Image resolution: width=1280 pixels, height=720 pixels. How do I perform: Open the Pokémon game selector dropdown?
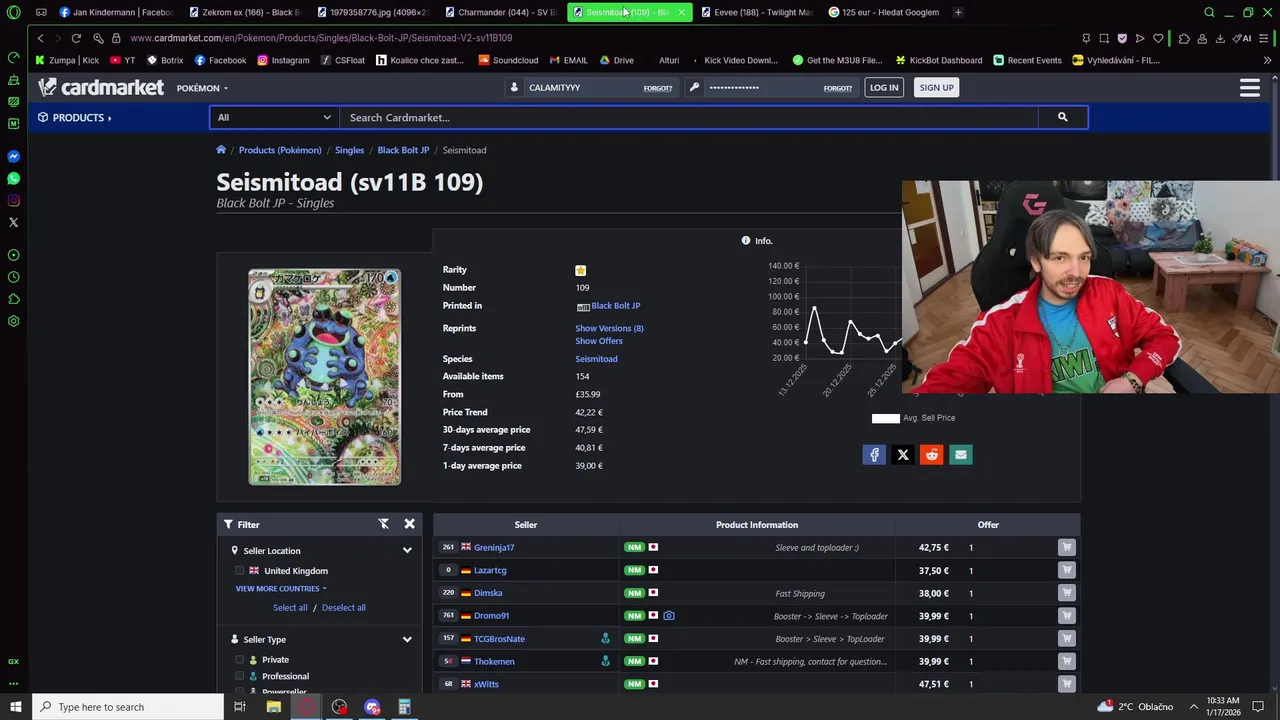(202, 88)
